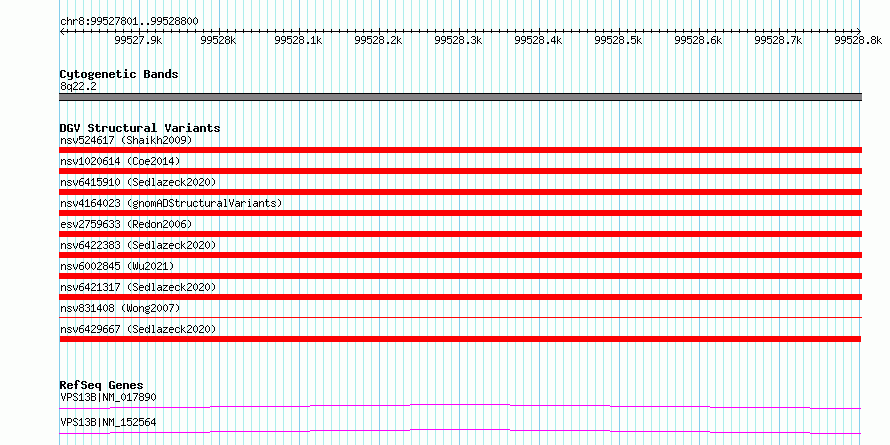Click the 99528.7k ruler tick label
The height and width of the screenshot is (445, 890).
pyautogui.click(x=779, y=40)
